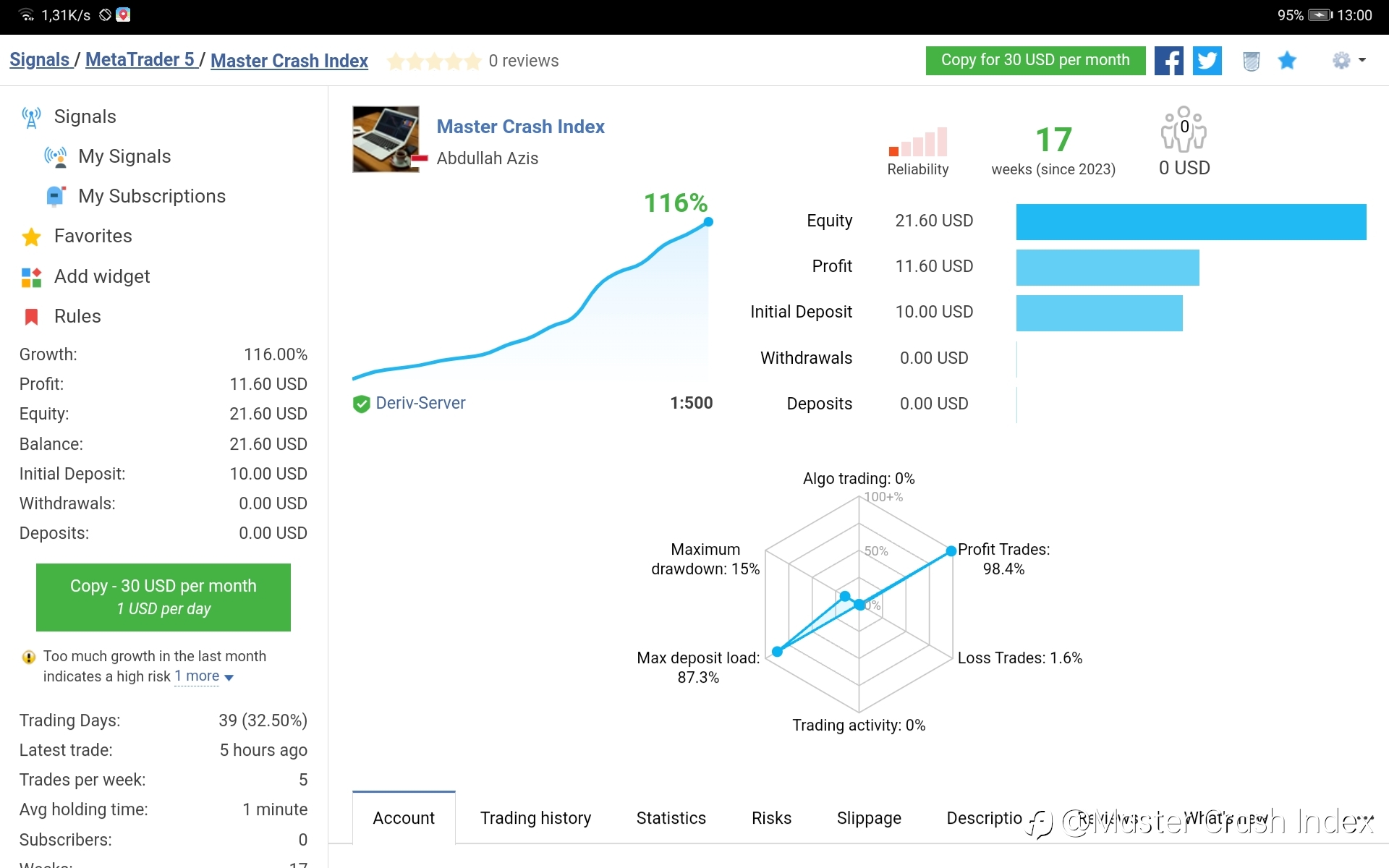The height and width of the screenshot is (868, 1389).
Task: Click the Copy - 30 USD per month sidebar button
Action: (163, 597)
